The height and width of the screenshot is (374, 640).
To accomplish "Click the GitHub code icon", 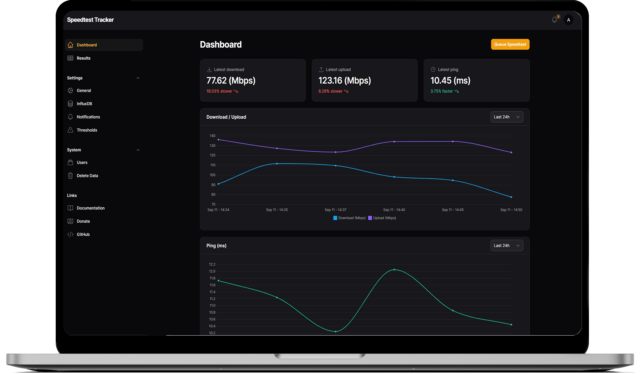I will click(70, 234).
